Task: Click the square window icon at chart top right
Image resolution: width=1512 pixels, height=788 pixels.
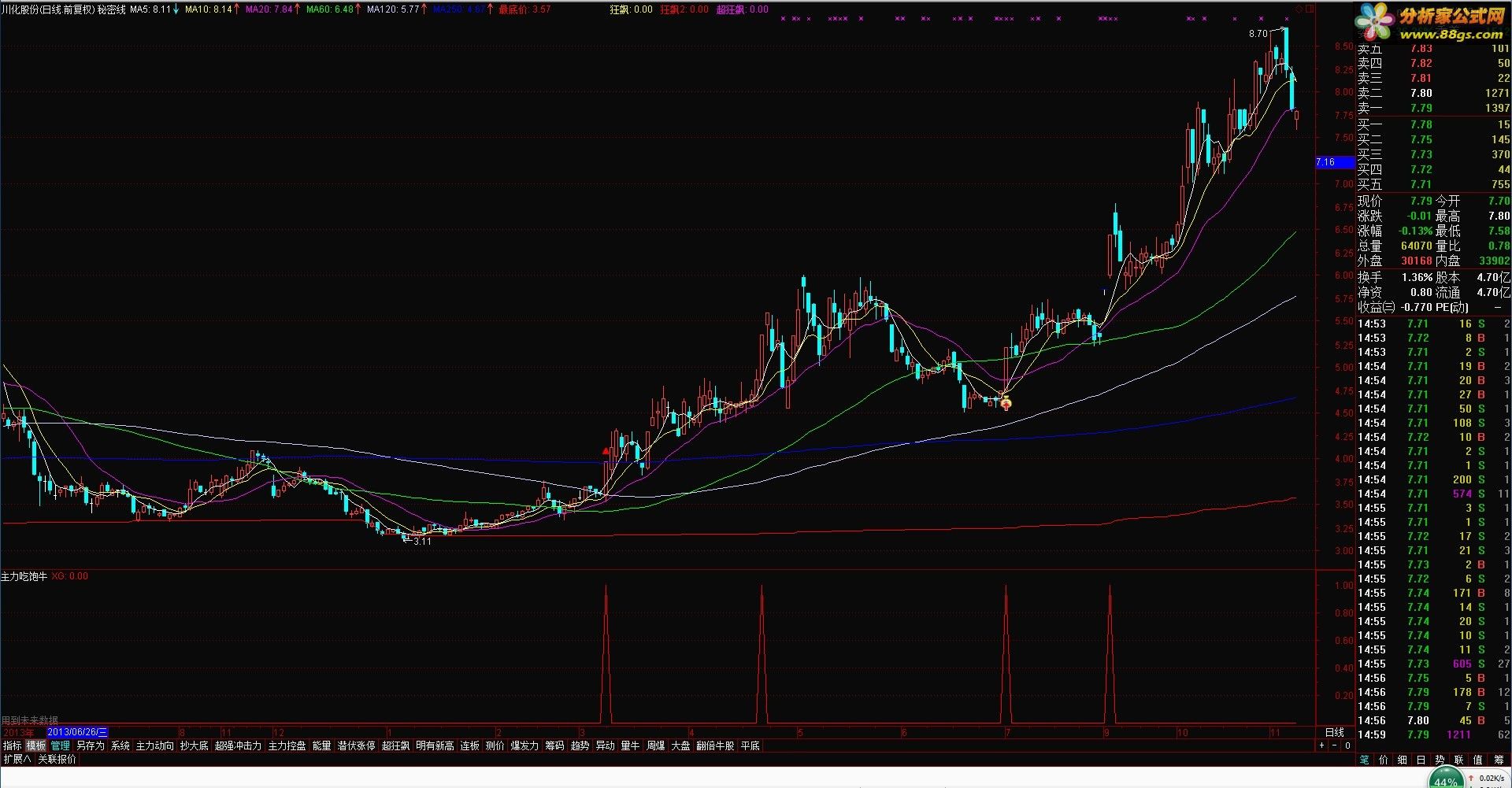Action: [1310, 9]
